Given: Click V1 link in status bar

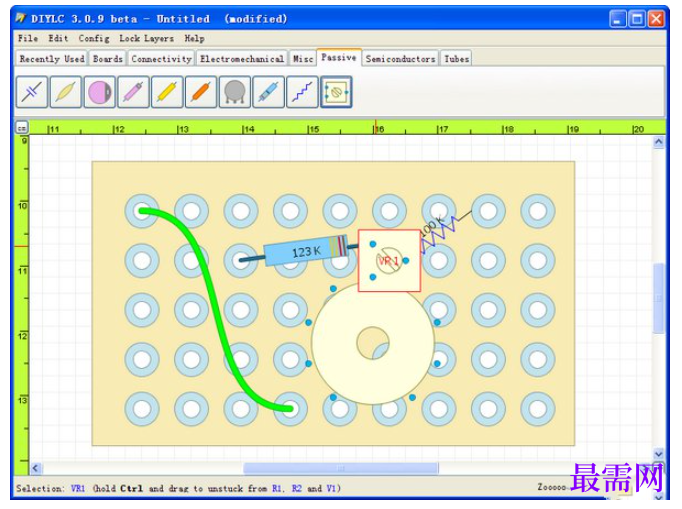Looking at the screenshot, I should (331, 489).
